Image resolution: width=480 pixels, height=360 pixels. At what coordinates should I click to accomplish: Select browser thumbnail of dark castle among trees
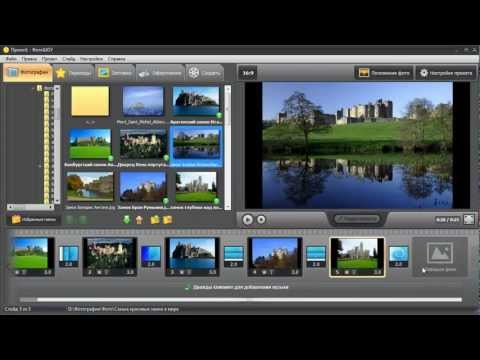[x=143, y=144]
